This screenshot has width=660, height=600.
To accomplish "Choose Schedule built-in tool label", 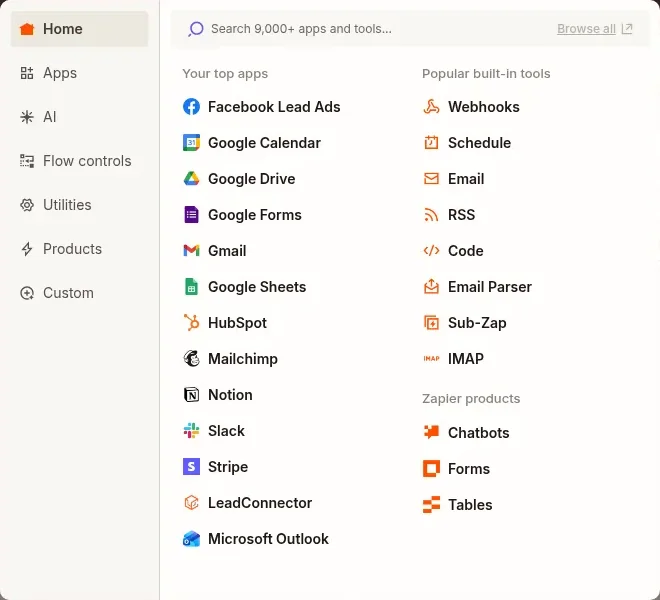I will tap(479, 143).
